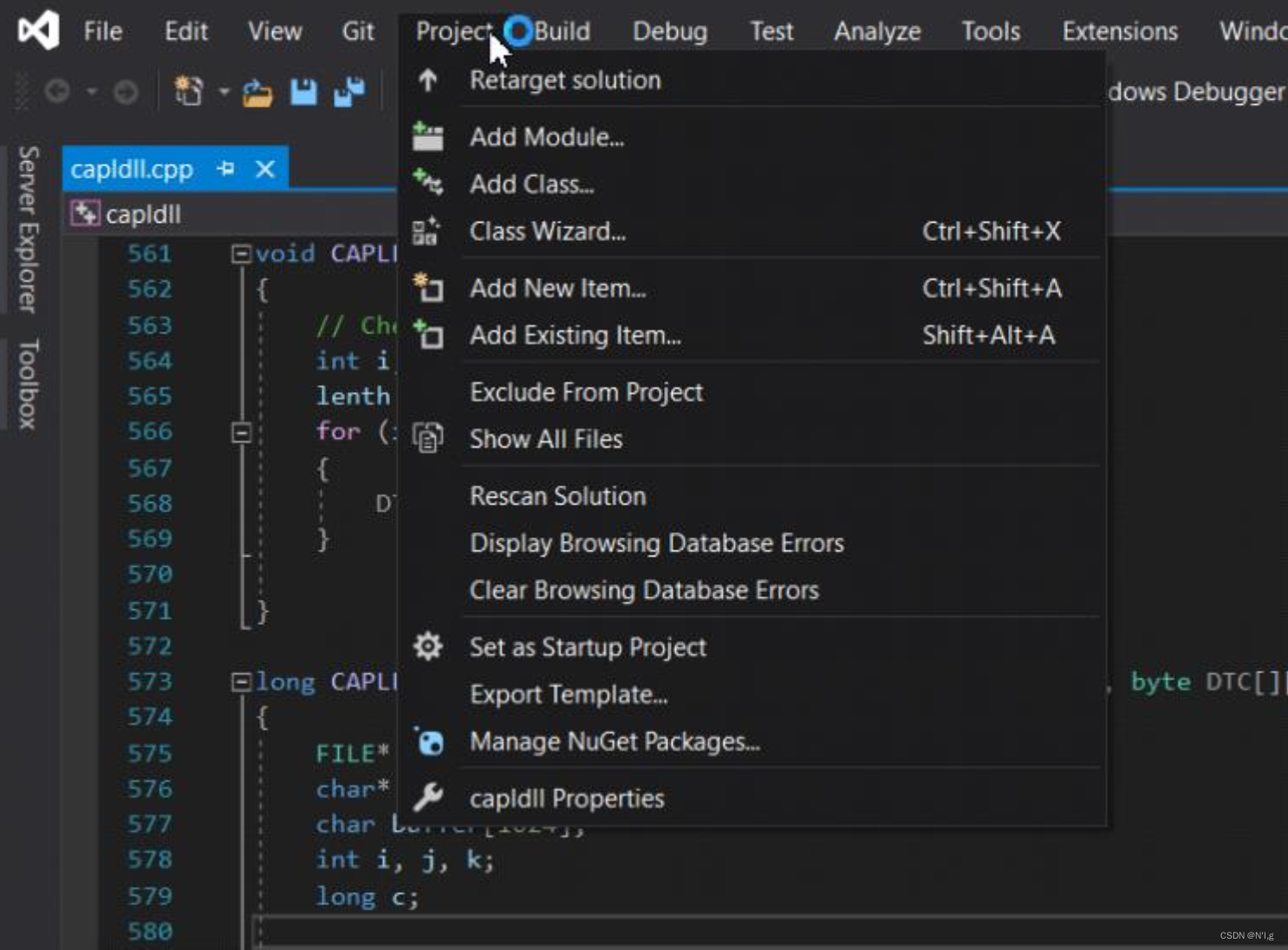Select Show All Files entry

tap(751, 439)
